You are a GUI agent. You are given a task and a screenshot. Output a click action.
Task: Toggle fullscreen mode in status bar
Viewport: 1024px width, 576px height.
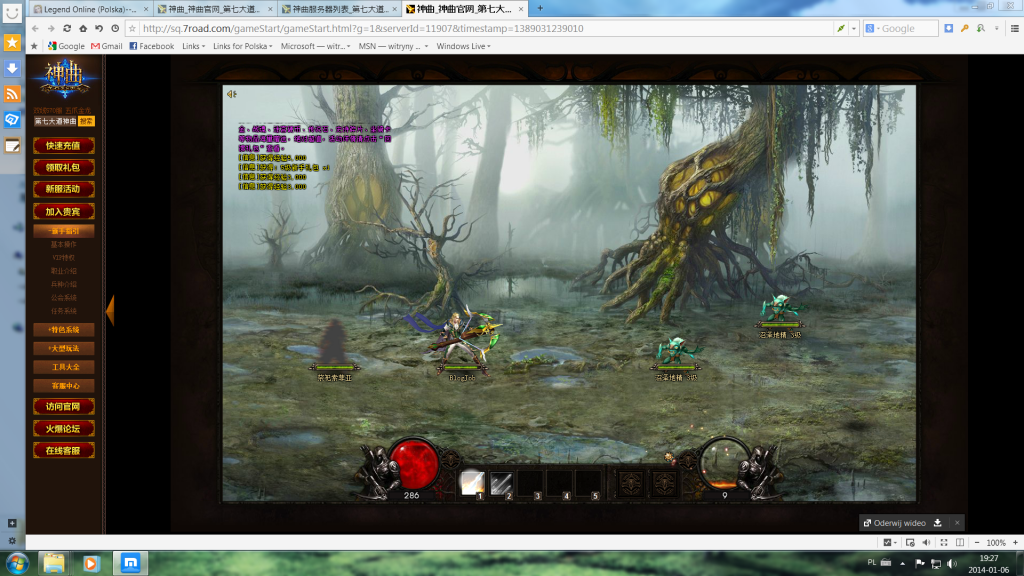tap(944, 543)
